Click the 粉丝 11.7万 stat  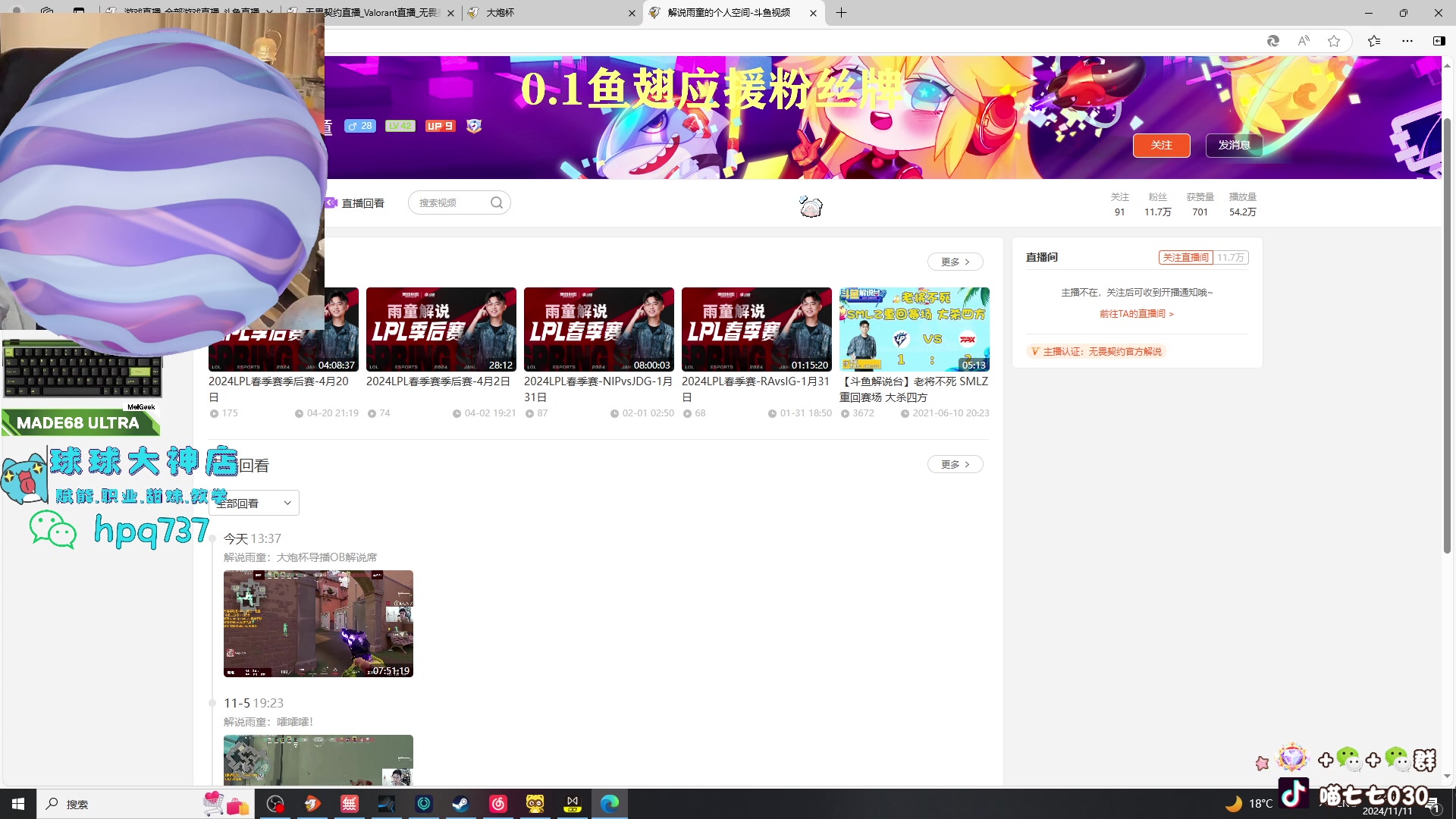click(1157, 204)
